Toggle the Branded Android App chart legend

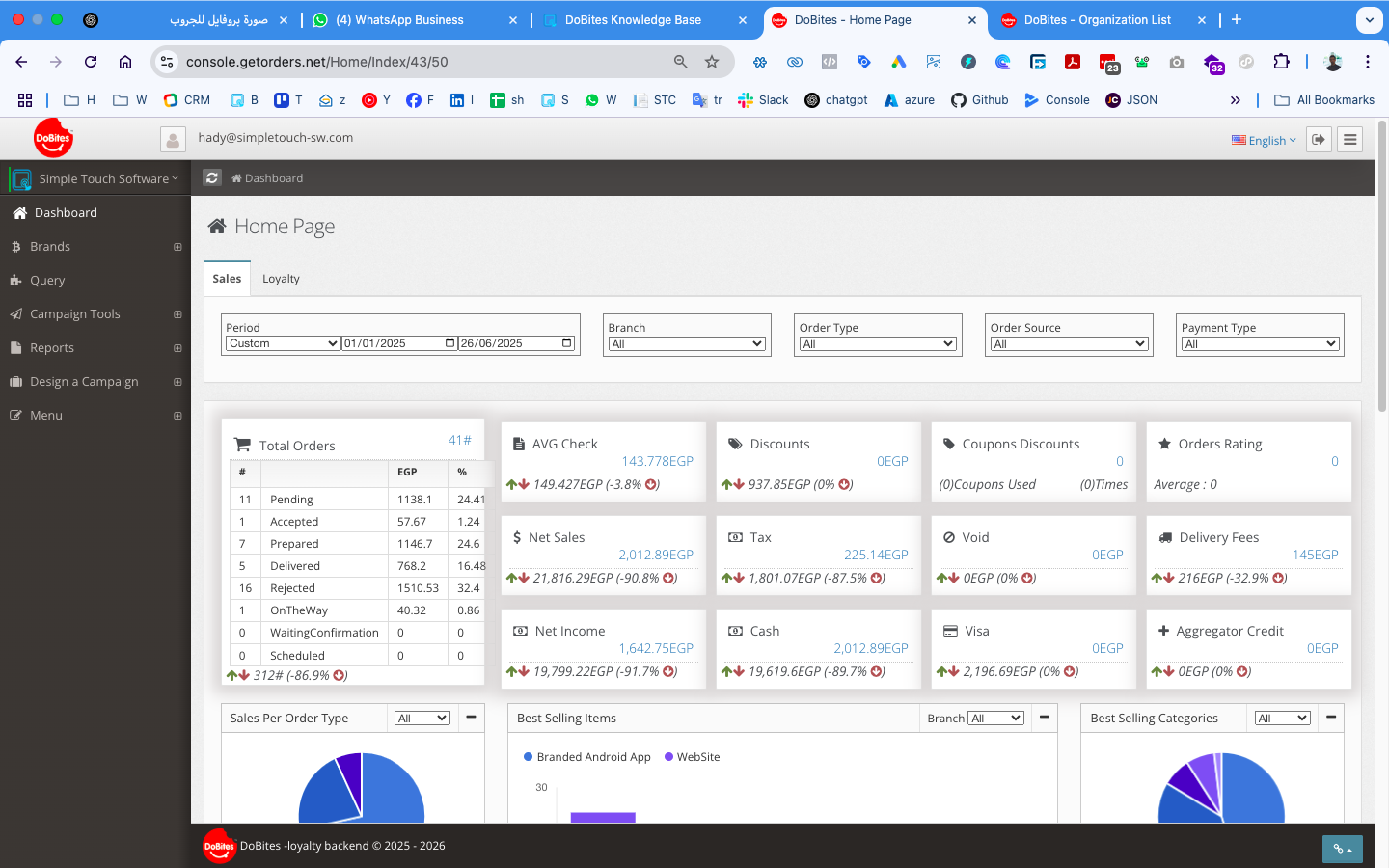(586, 757)
